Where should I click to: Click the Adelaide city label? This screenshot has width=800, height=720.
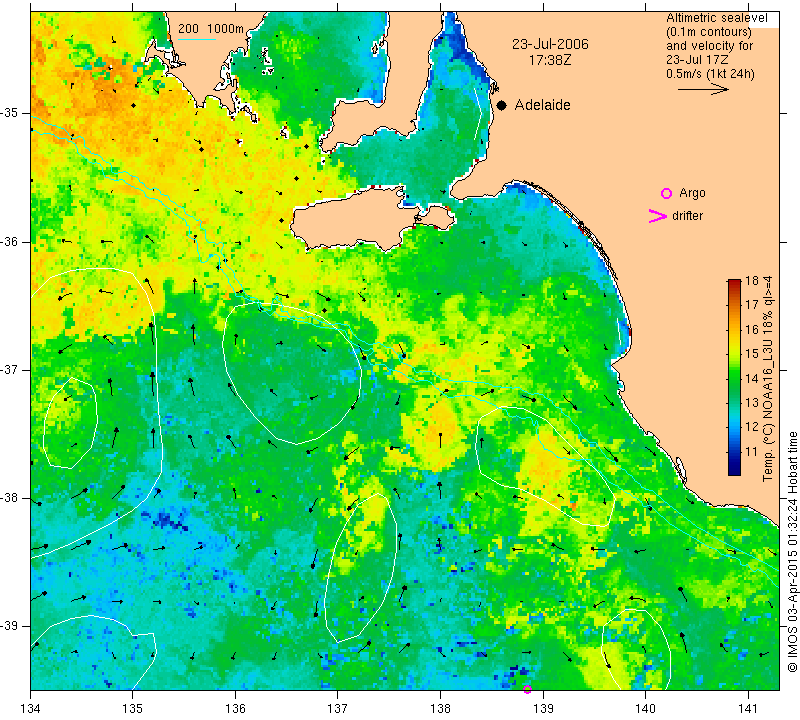542,105
